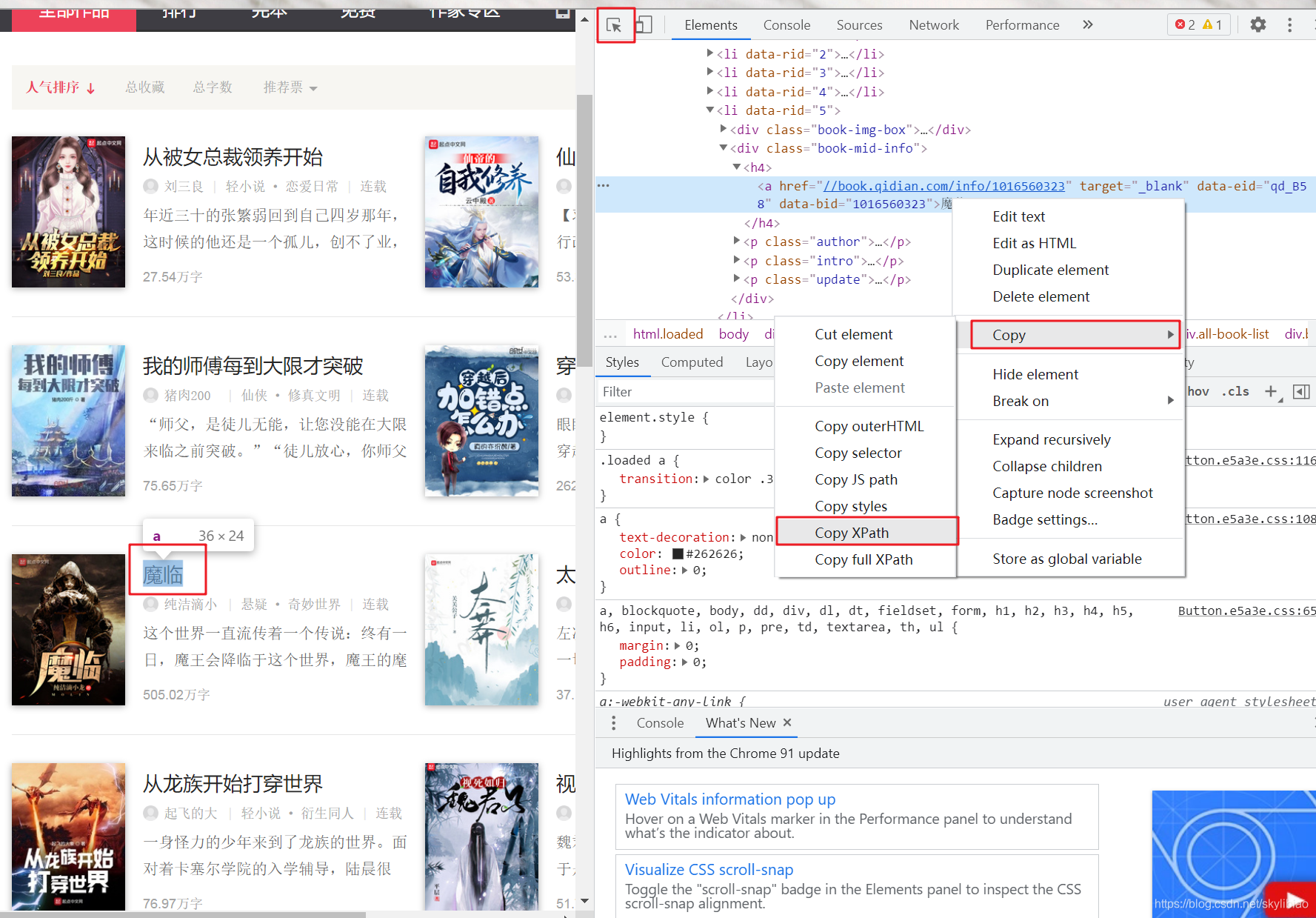Screen dimensions: 1316x918
Task: Click the red errors count badge
Action: 1185,24
